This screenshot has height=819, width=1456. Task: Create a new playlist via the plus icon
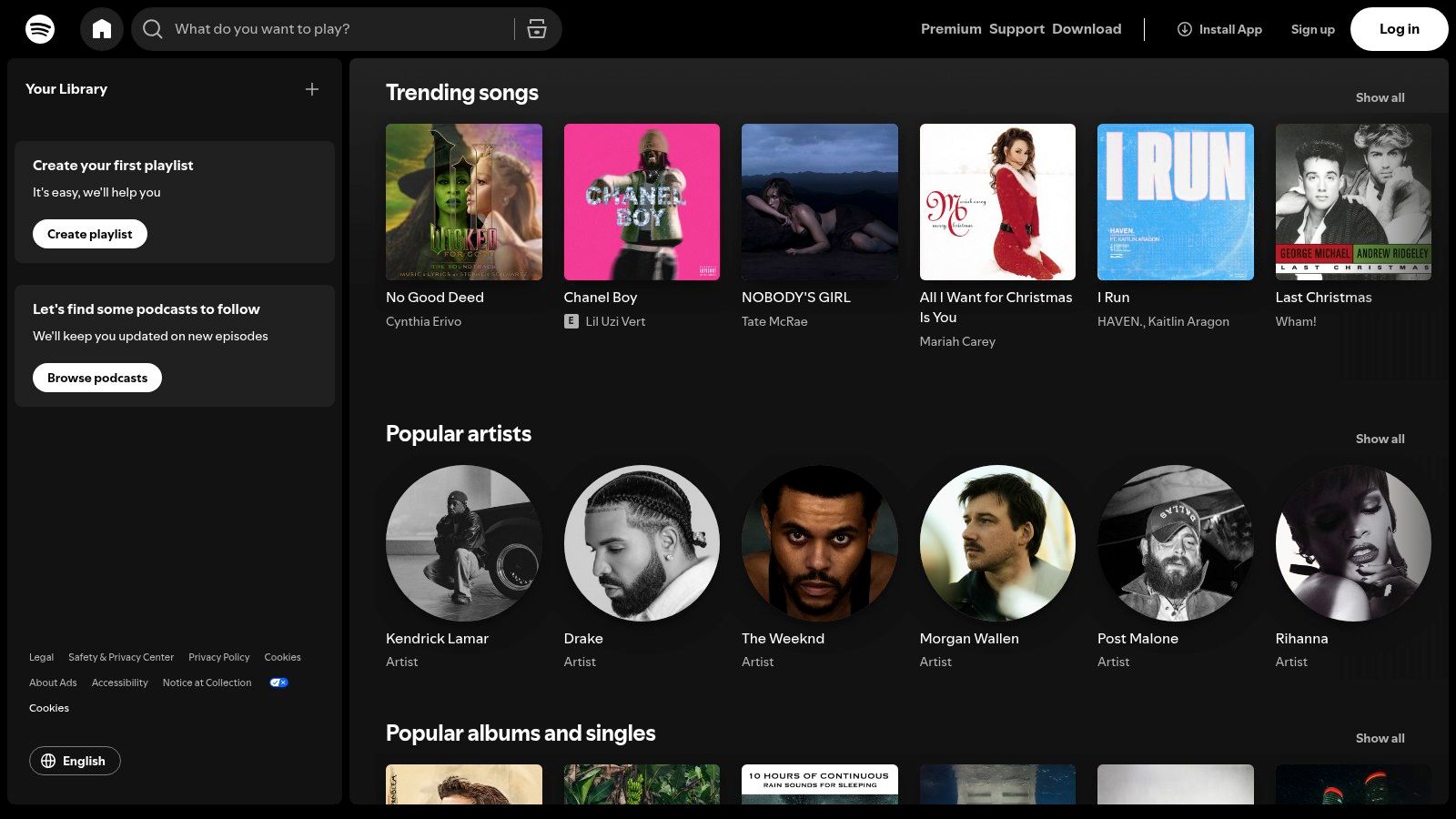312,89
